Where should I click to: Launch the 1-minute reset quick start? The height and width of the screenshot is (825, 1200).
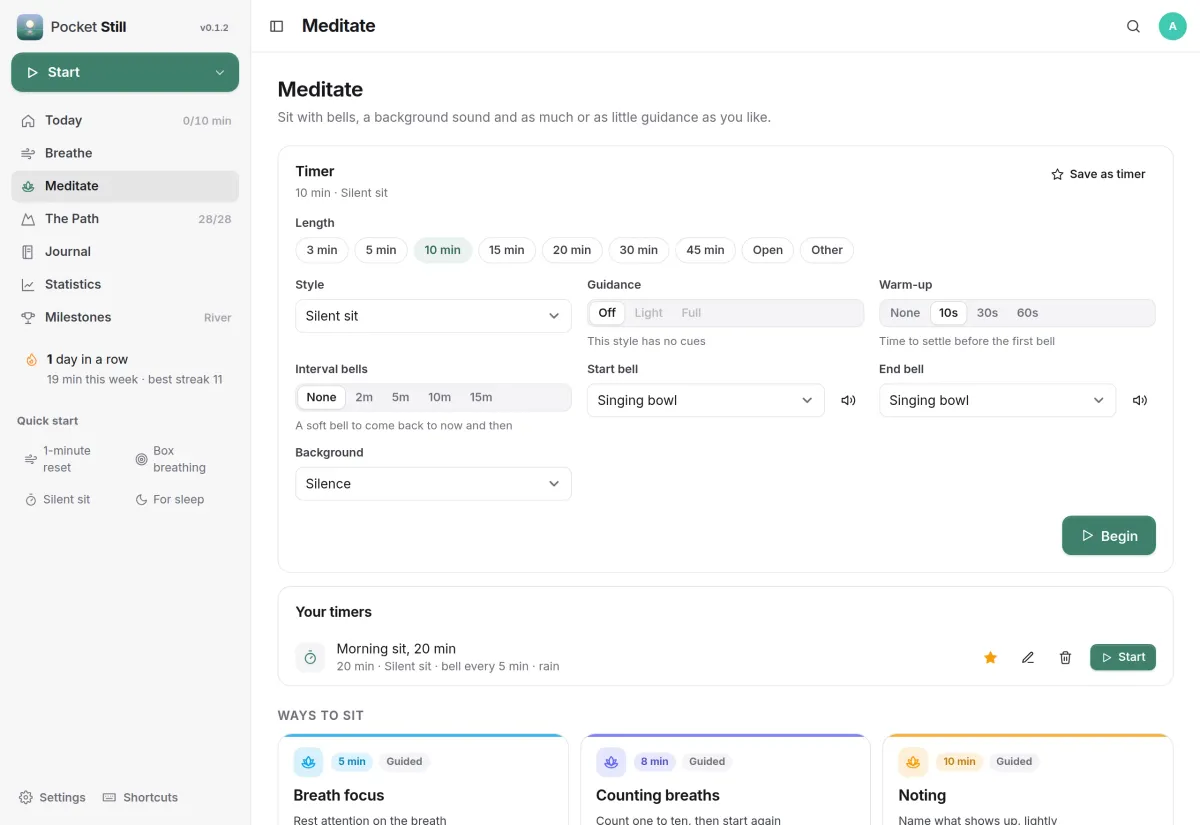(x=69, y=459)
